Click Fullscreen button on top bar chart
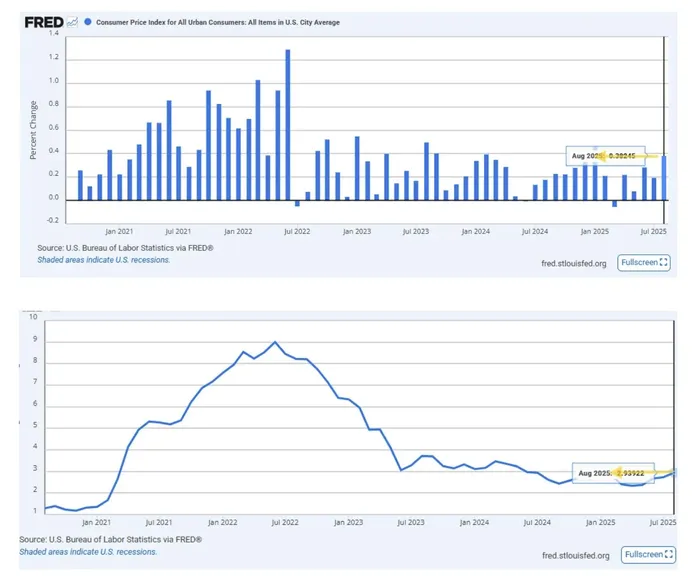This screenshot has width=700, height=576. click(643, 263)
